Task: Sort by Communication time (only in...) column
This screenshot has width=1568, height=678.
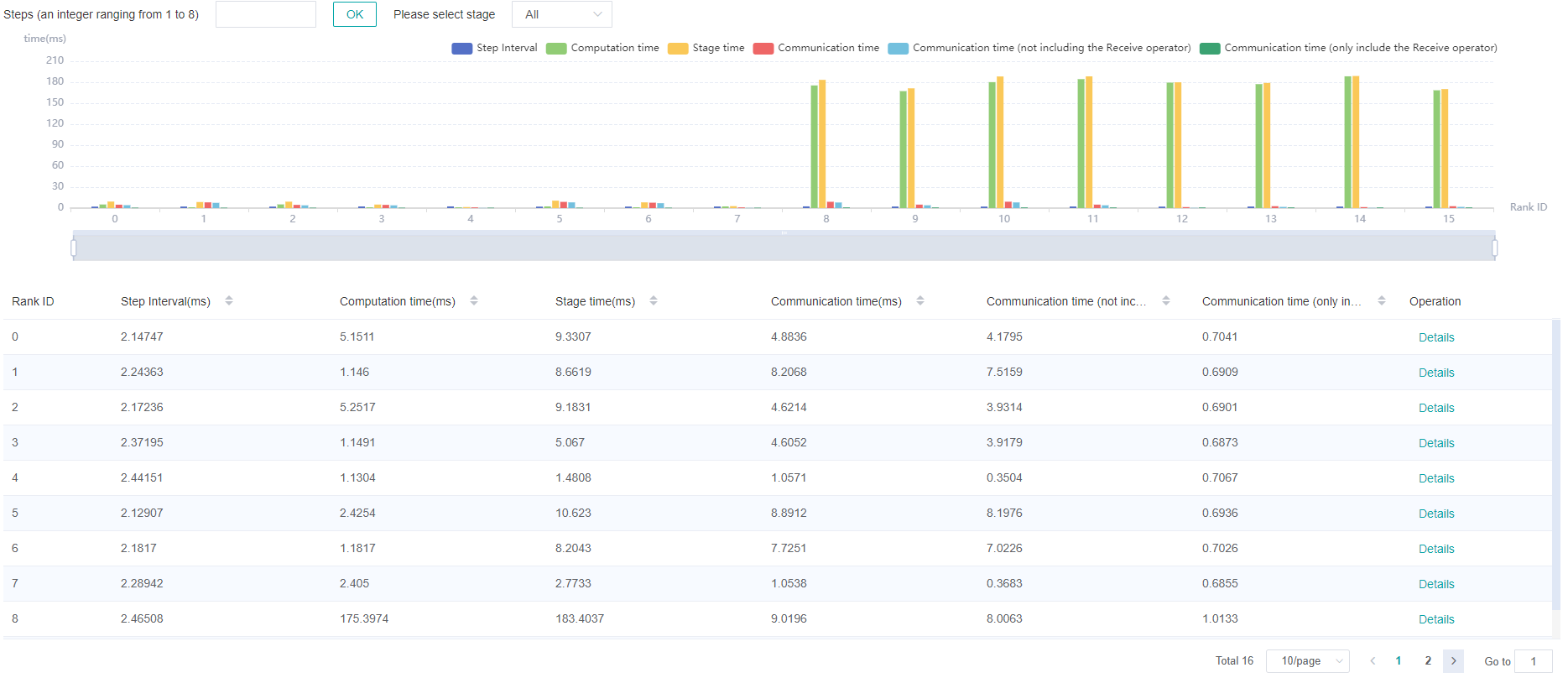Action: point(1382,301)
